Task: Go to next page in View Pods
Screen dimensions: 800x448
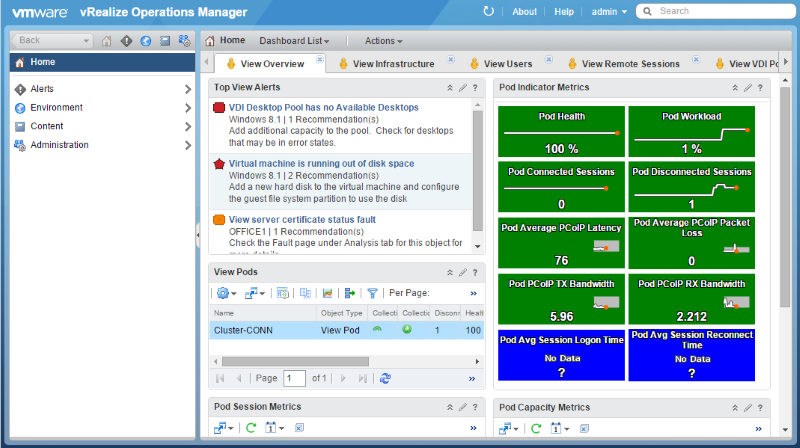Action: pos(343,378)
